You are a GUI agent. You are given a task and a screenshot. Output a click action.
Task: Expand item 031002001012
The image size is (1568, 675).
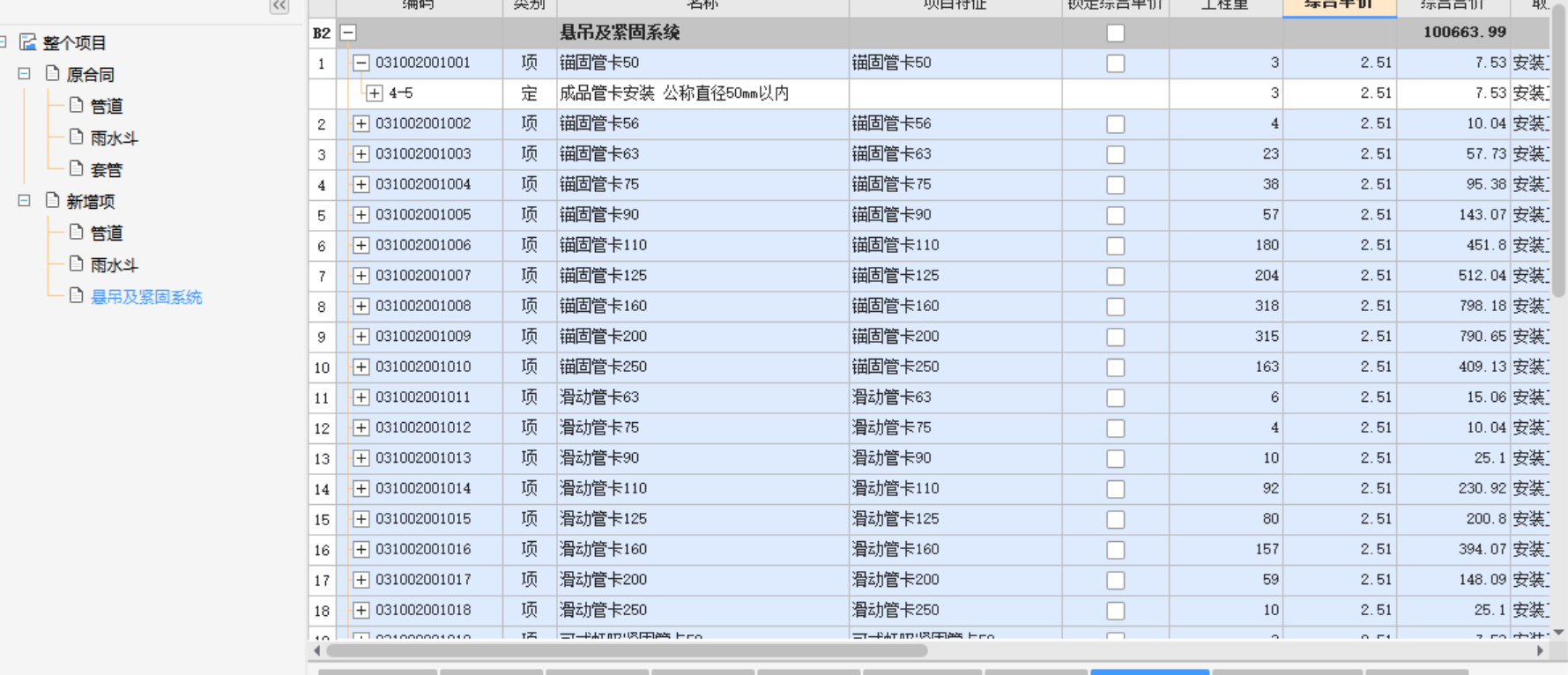point(361,427)
